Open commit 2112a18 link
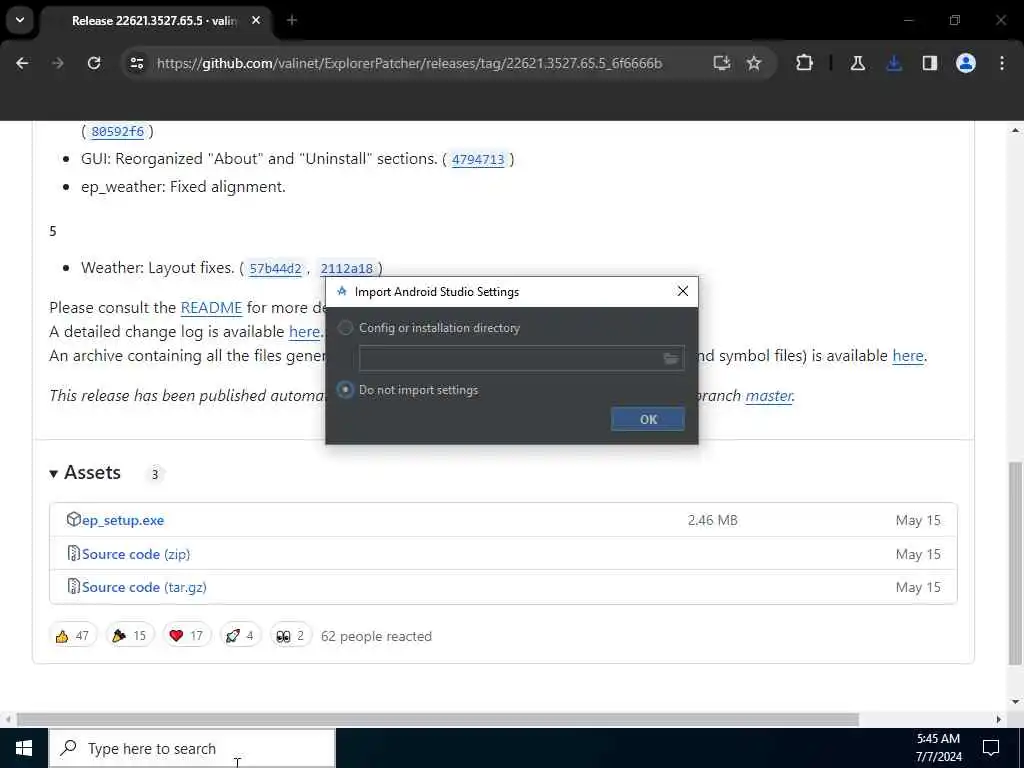The height and width of the screenshot is (768, 1024). (x=347, y=268)
